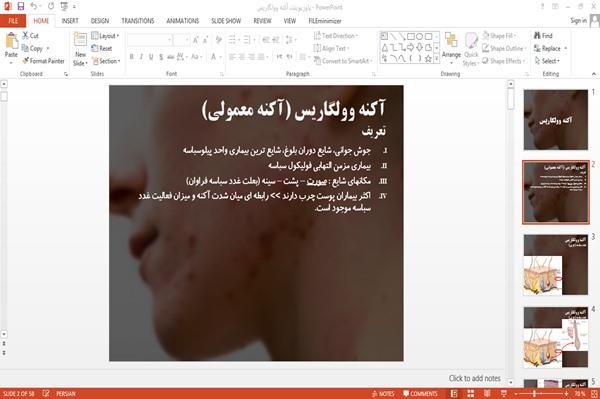Viewport: 600px width, 399px height.
Task: Click the Copy command
Action: [x=32, y=48]
